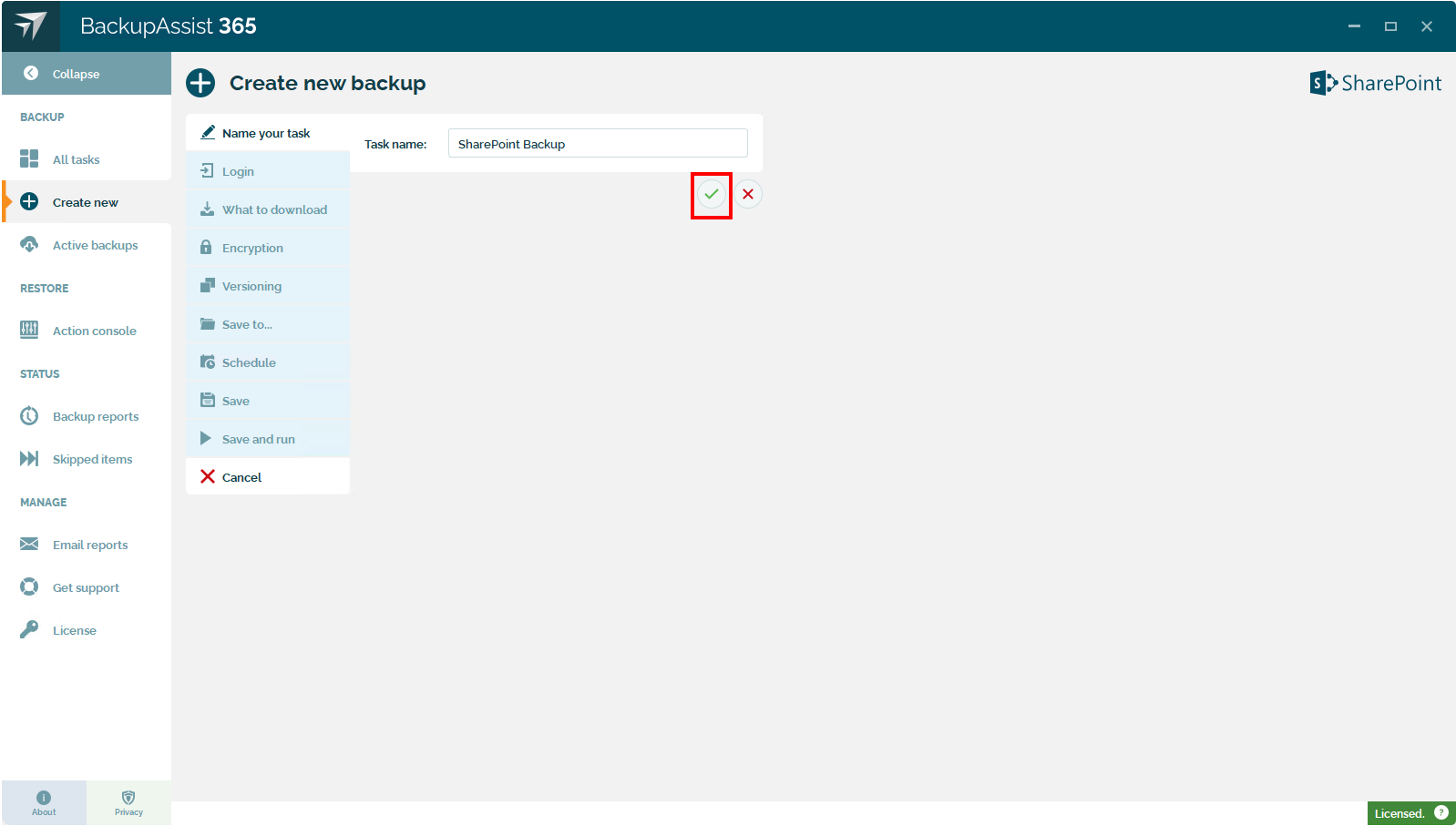The image size is (1456, 826).
Task: Click the Create new plus icon in sidebar
Action: (29, 202)
